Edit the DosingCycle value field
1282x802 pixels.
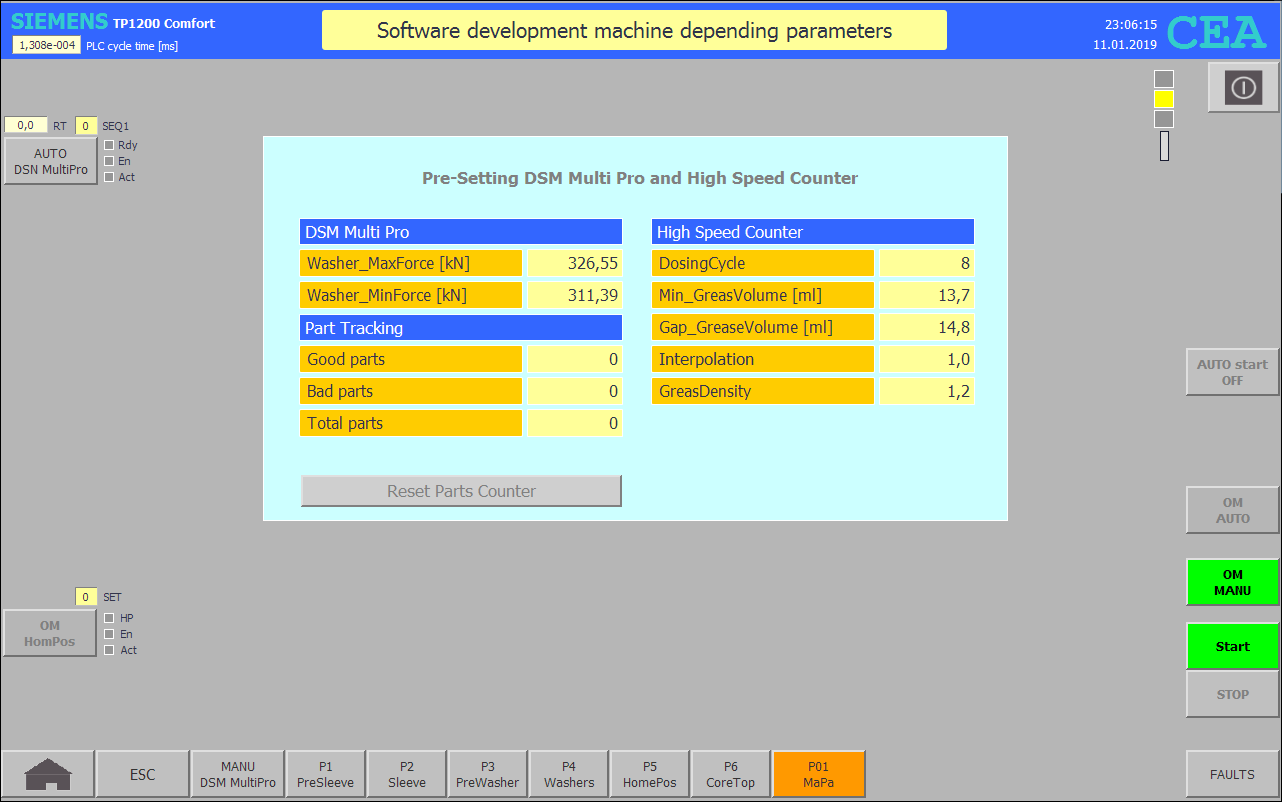click(926, 264)
